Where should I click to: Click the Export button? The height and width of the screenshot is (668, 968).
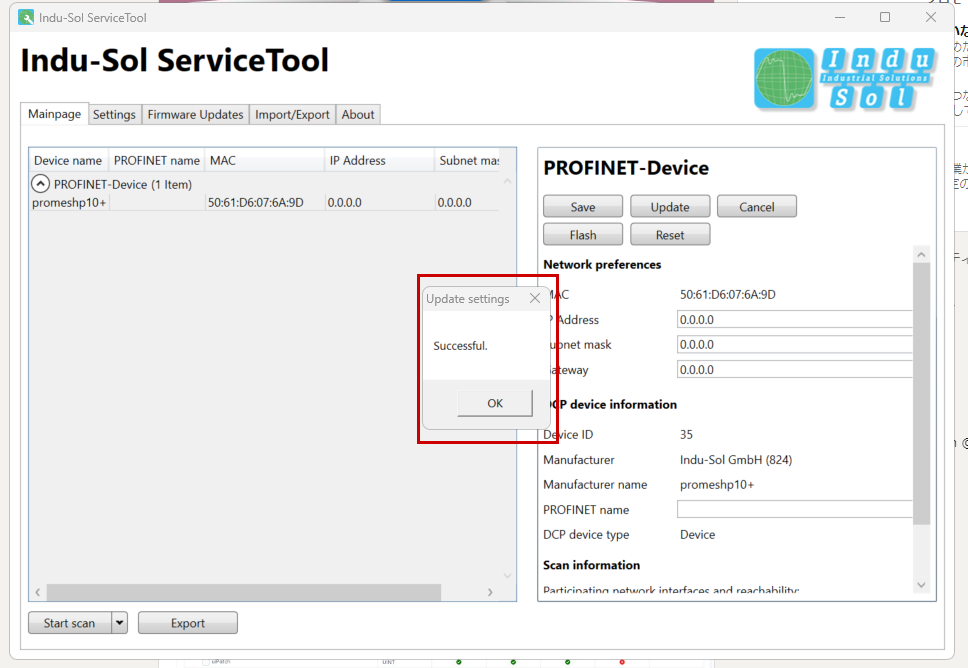click(188, 623)
